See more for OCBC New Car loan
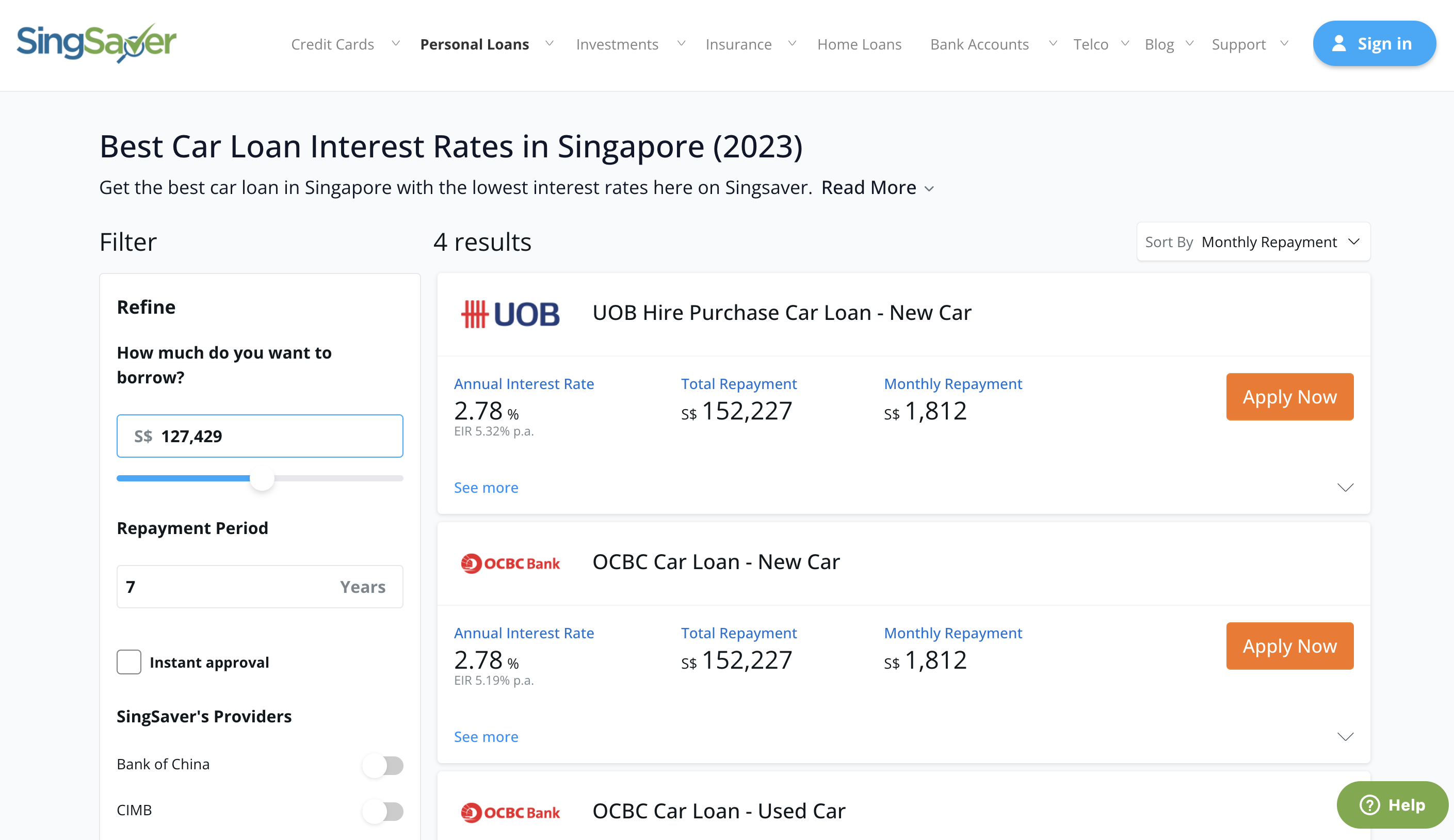1454x840 pixels. coord(486,737)
